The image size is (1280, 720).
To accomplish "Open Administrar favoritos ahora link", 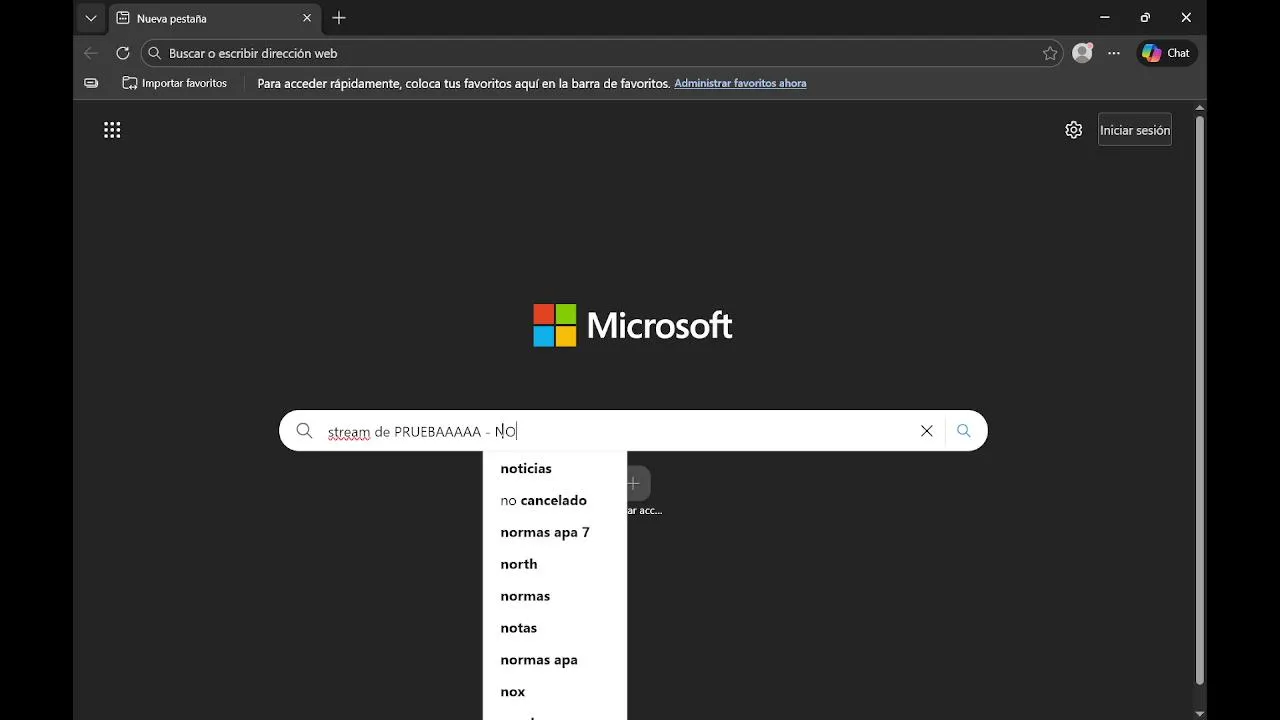I will coord(740,83).
